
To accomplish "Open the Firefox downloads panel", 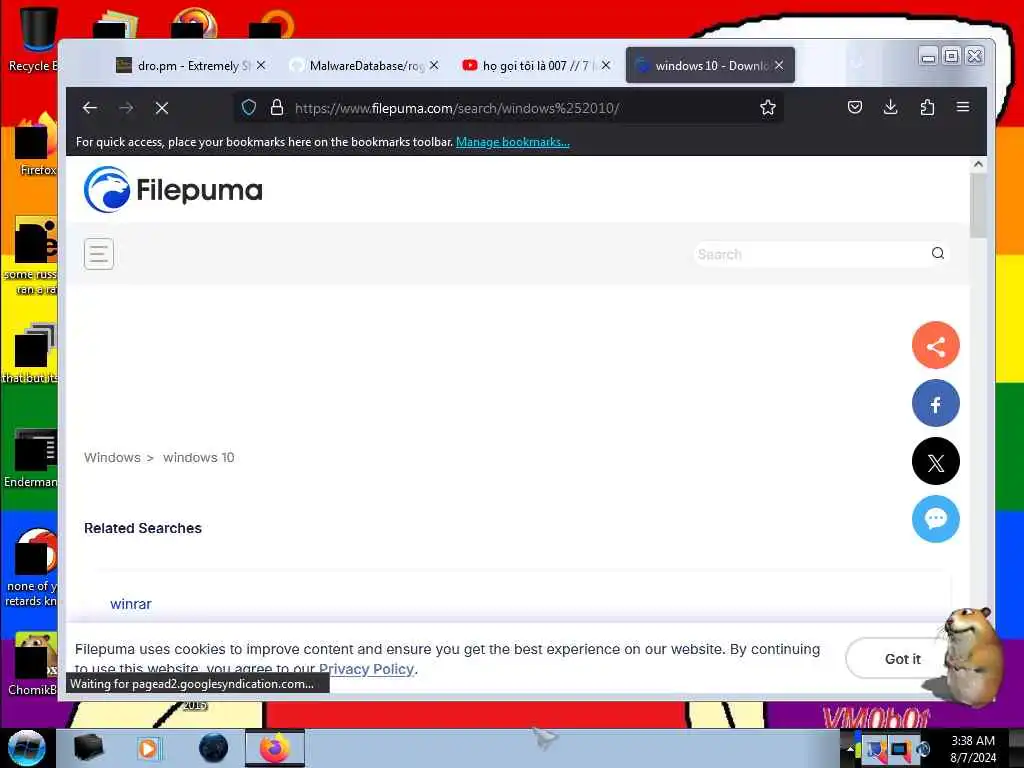I will click(x=890, y=107).
